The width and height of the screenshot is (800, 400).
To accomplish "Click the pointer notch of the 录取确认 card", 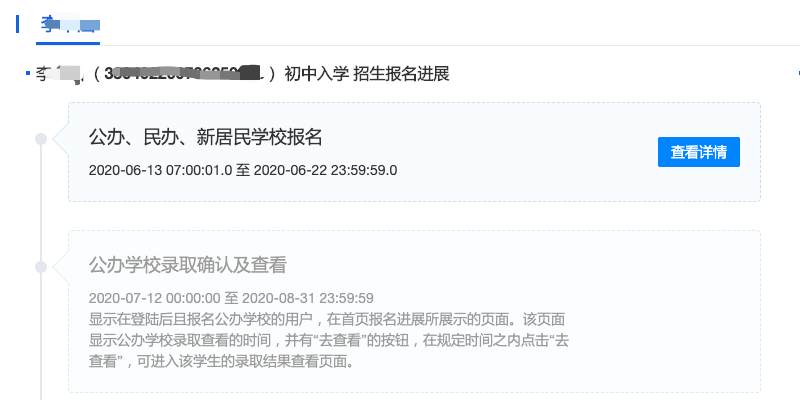I will pyautogui.click(x=61, y=267).
